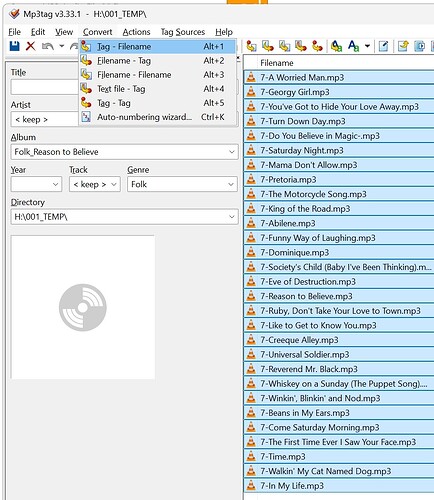Image resolution: width=434 pixels, height=500 pixels.
Task: Click the VLC cone icon for 7-Abilene.mp3
Action: (251, 223)
